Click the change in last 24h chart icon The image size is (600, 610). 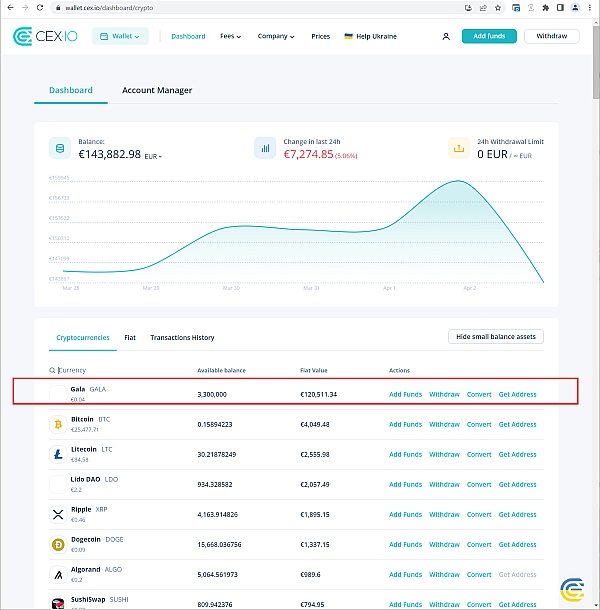(x=265, y=148)
